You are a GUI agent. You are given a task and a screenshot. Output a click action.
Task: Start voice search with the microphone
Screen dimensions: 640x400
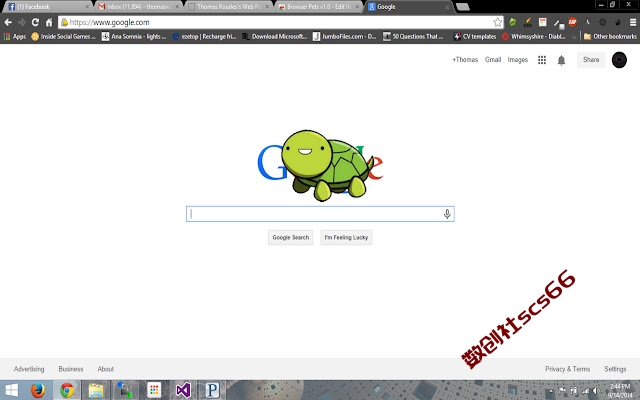pos(447,214)
